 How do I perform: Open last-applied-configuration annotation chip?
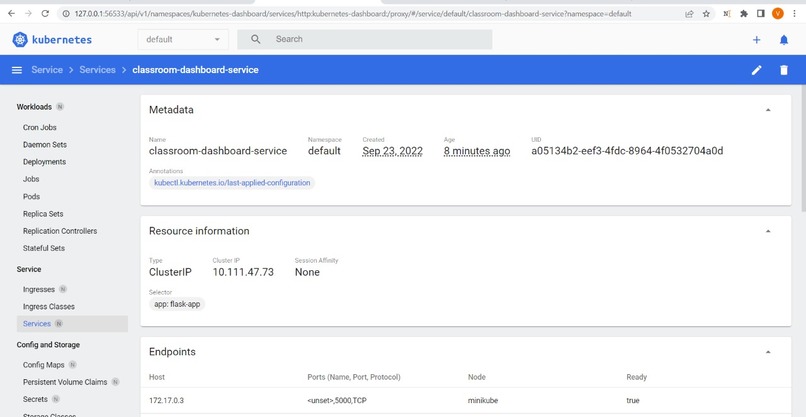pyautogui.click(x=232, y=183)
